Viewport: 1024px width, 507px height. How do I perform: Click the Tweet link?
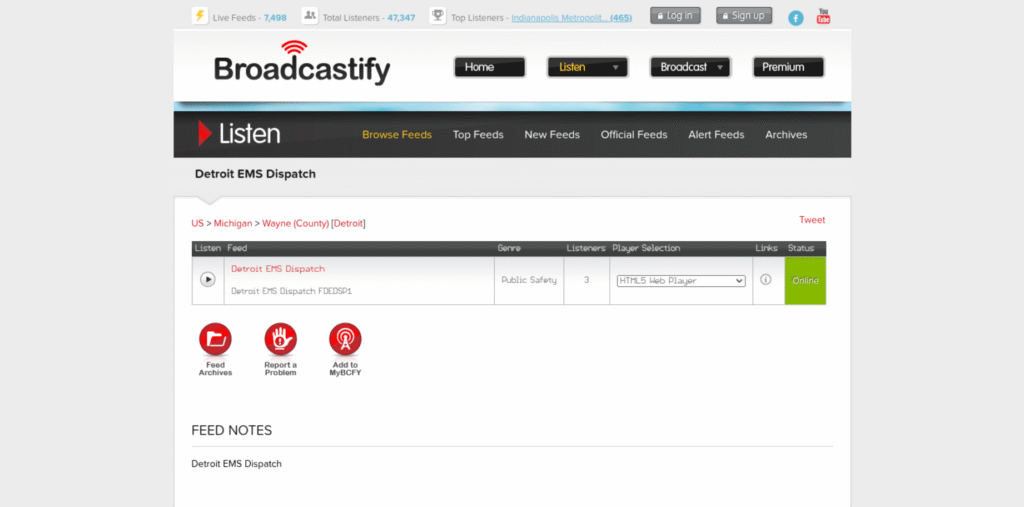coord(812,220)
